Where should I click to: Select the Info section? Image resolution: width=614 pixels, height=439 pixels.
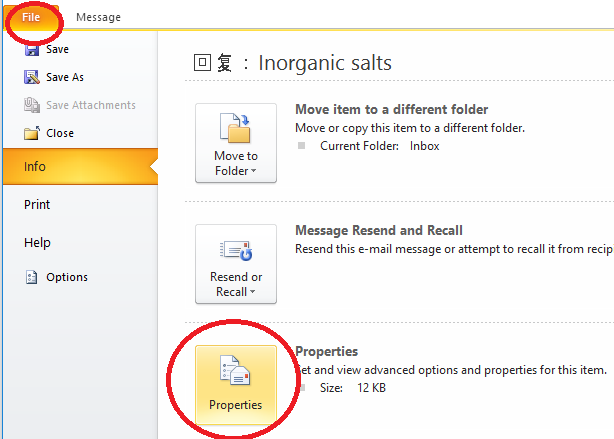point(80,166)
